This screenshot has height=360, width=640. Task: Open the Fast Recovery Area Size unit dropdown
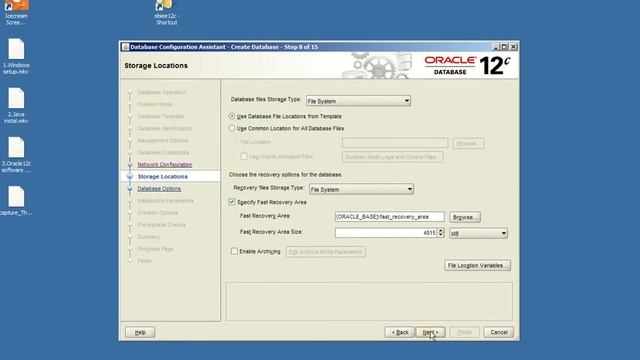point(478,233)
